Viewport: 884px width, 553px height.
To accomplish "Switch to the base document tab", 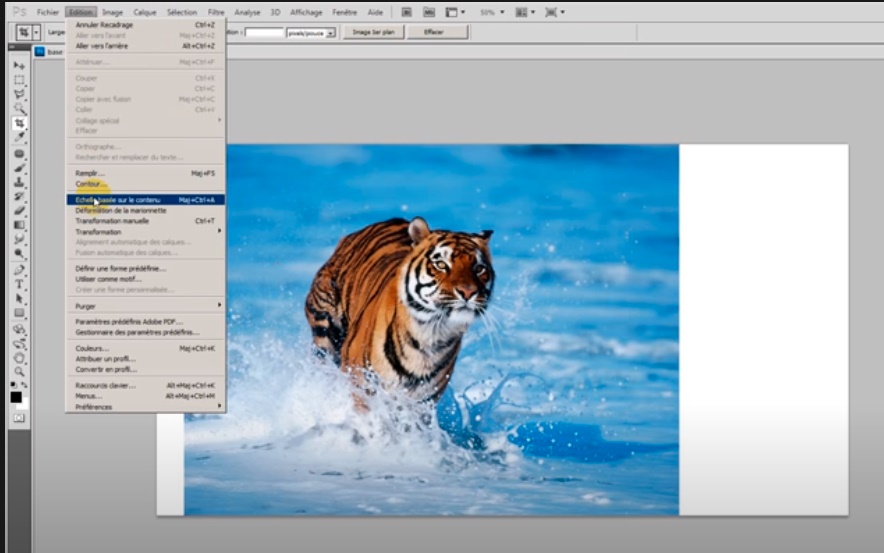I will (49, 52).
